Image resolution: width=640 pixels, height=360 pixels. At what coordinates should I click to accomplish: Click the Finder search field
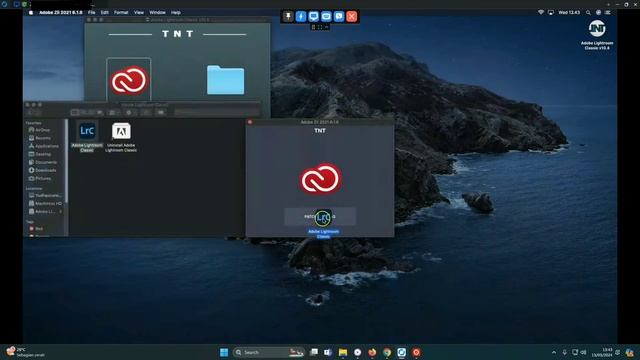217,111
